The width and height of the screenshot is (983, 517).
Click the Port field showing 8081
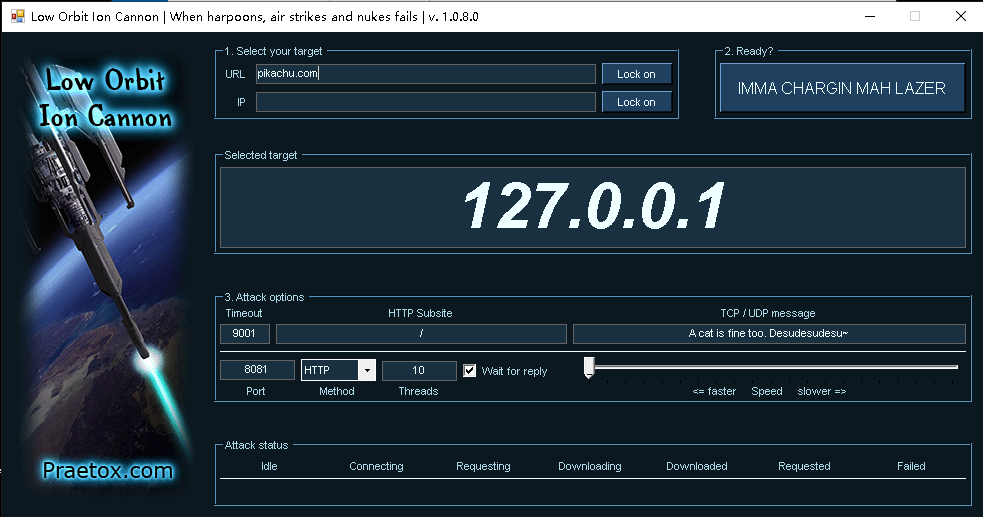click(257, 370)
